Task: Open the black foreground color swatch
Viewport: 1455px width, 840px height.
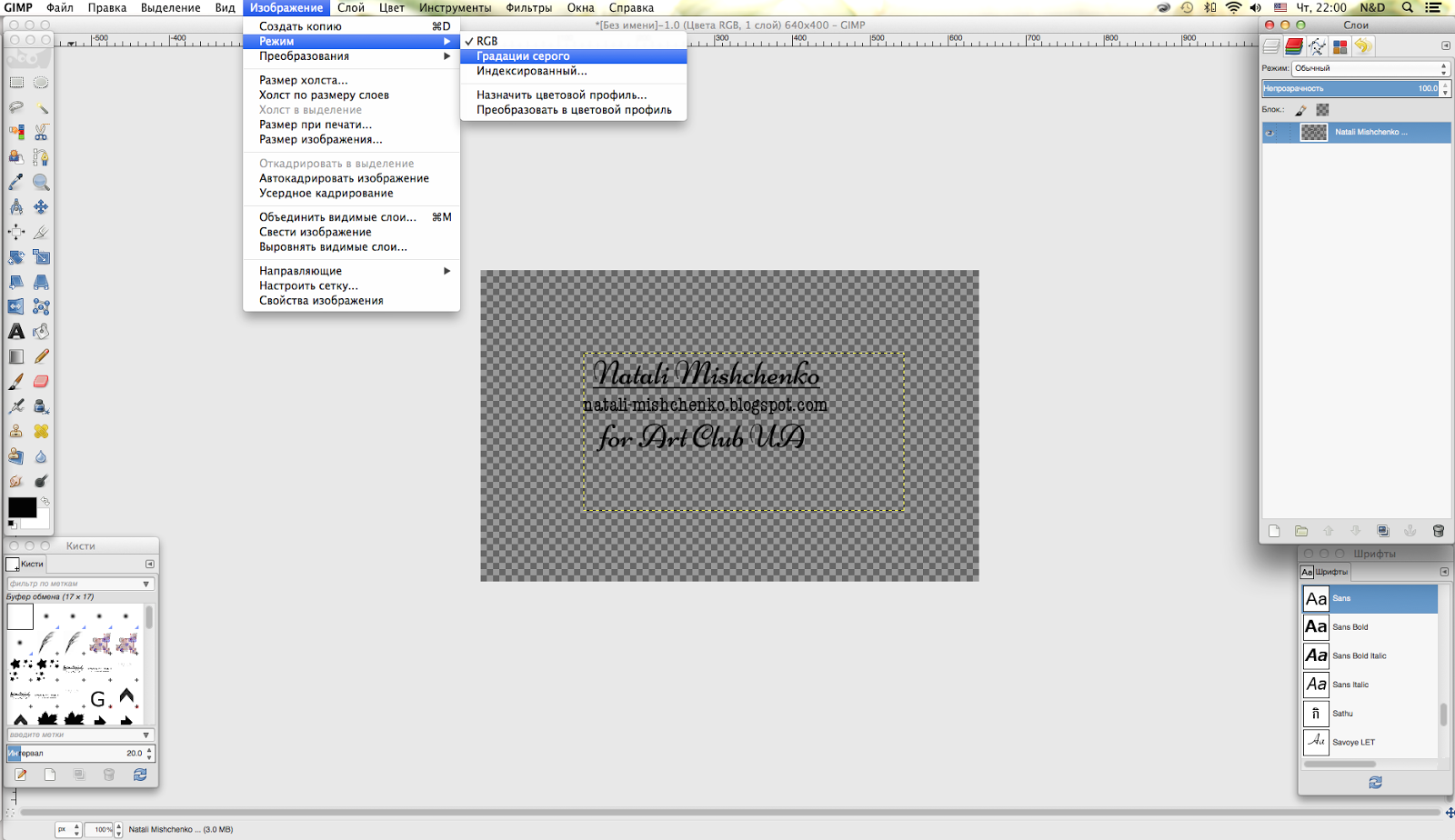Action: coord(22,507)
